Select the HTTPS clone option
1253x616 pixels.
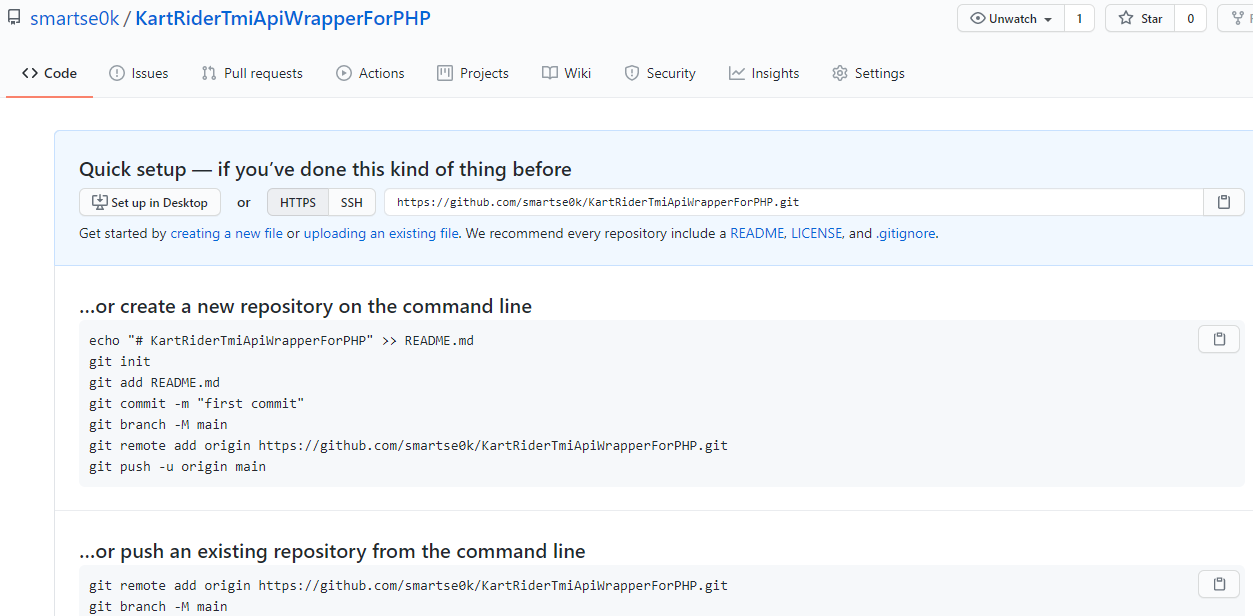298,202
